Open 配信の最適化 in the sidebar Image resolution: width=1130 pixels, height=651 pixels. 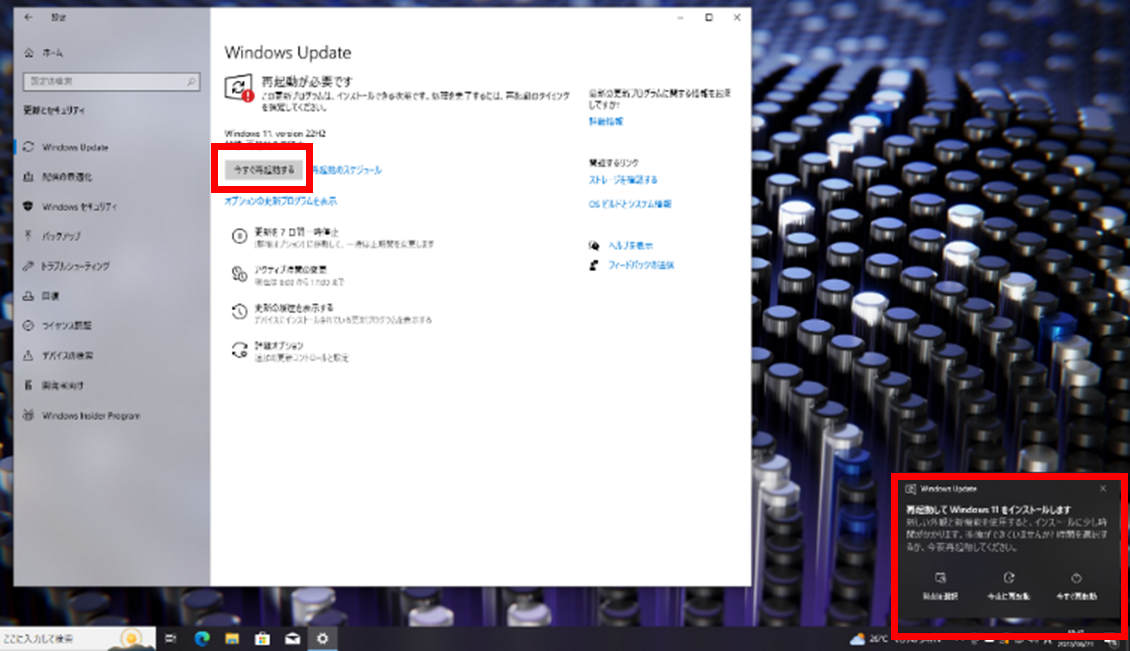coord(58,177)
